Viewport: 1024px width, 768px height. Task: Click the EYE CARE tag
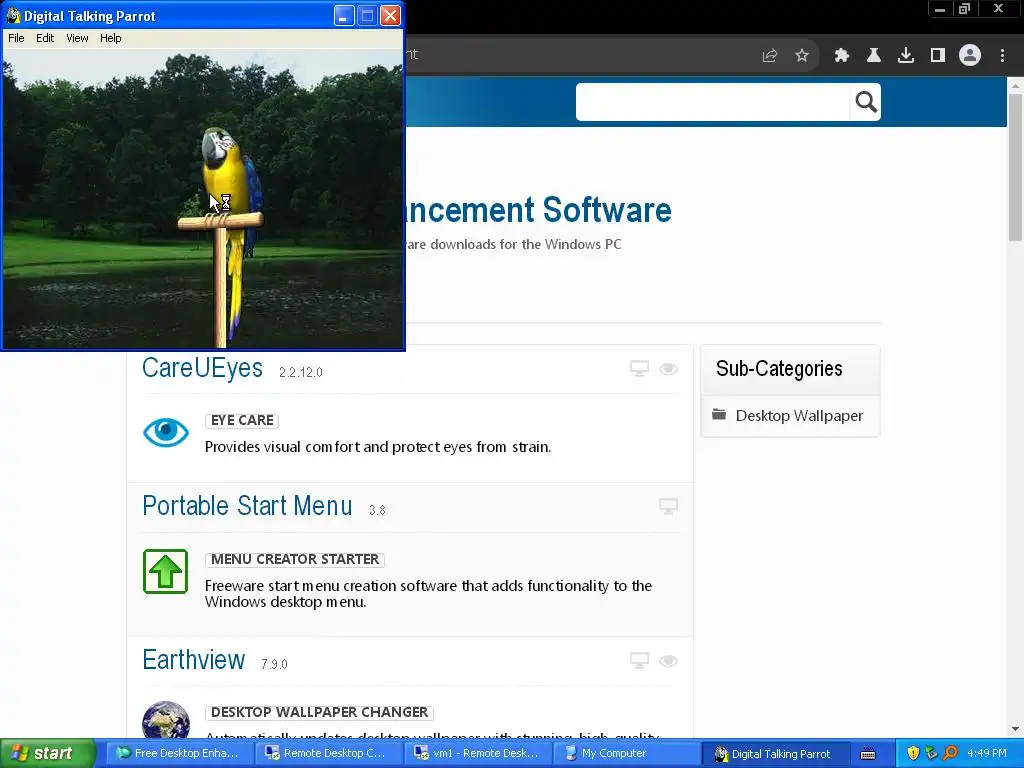242,421
